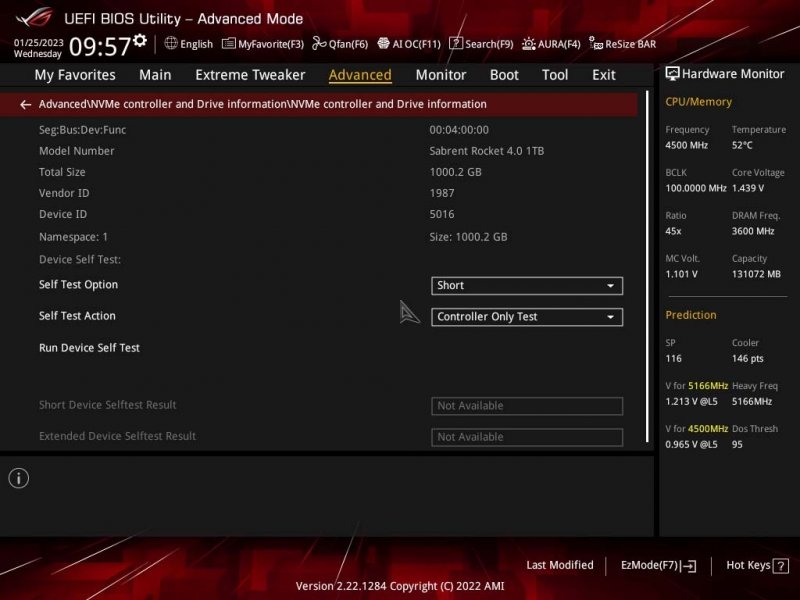Open ReSize BAR setting
Viewport: 800px width, 600px height.
[622, 44]
